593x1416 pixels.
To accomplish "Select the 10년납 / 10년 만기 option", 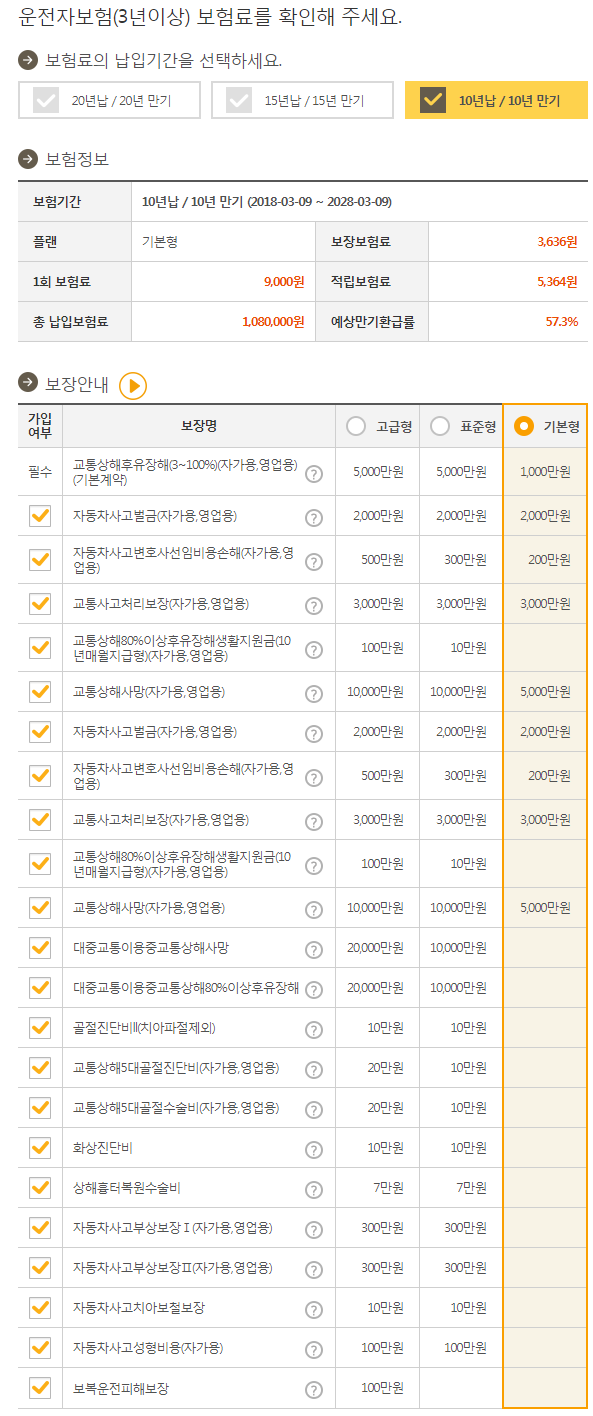I will tap(496, 100).
